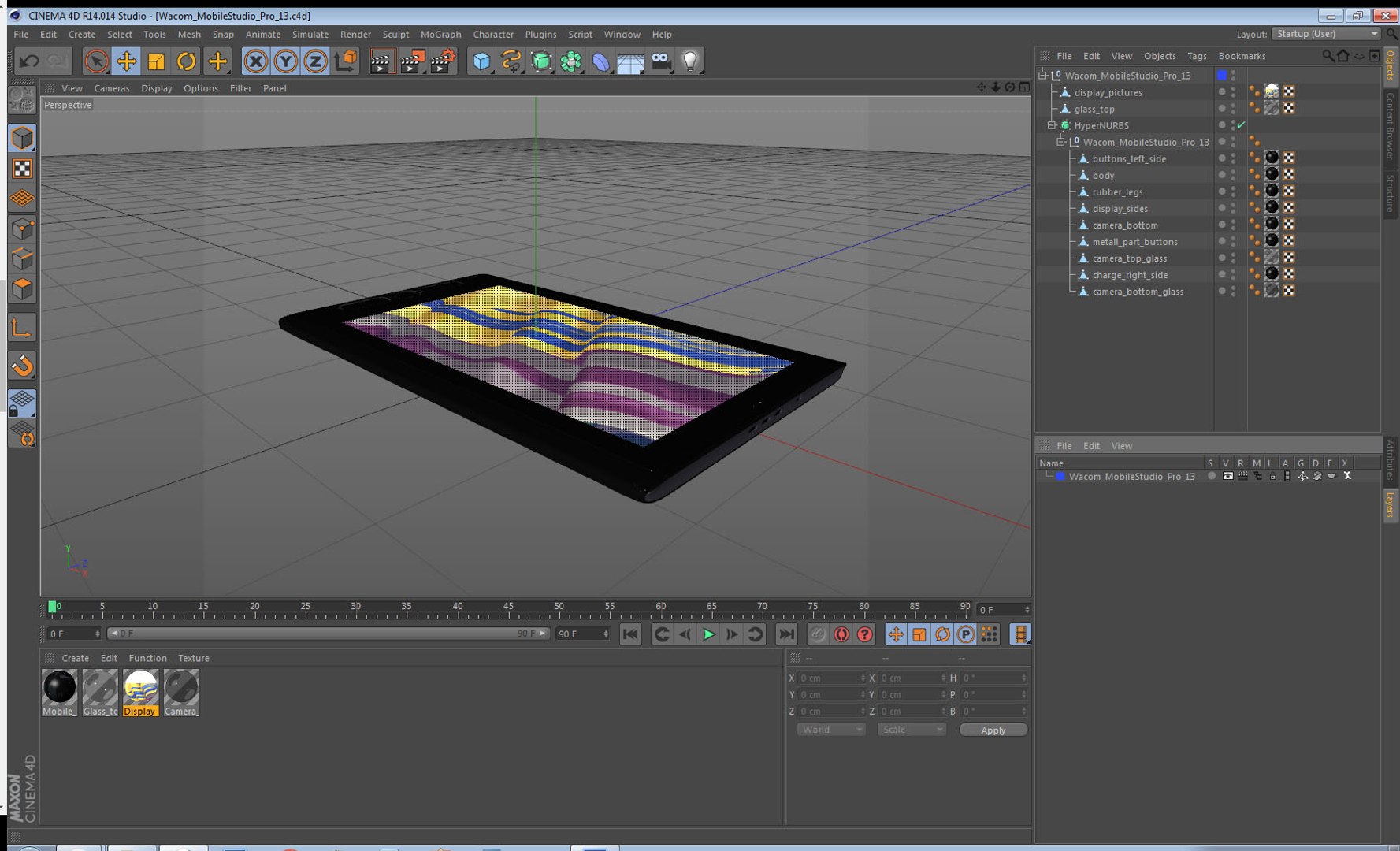Toggle Autokeying button
The width and height of the screenshot is (1400, 851).
click(x=841, y=634)
